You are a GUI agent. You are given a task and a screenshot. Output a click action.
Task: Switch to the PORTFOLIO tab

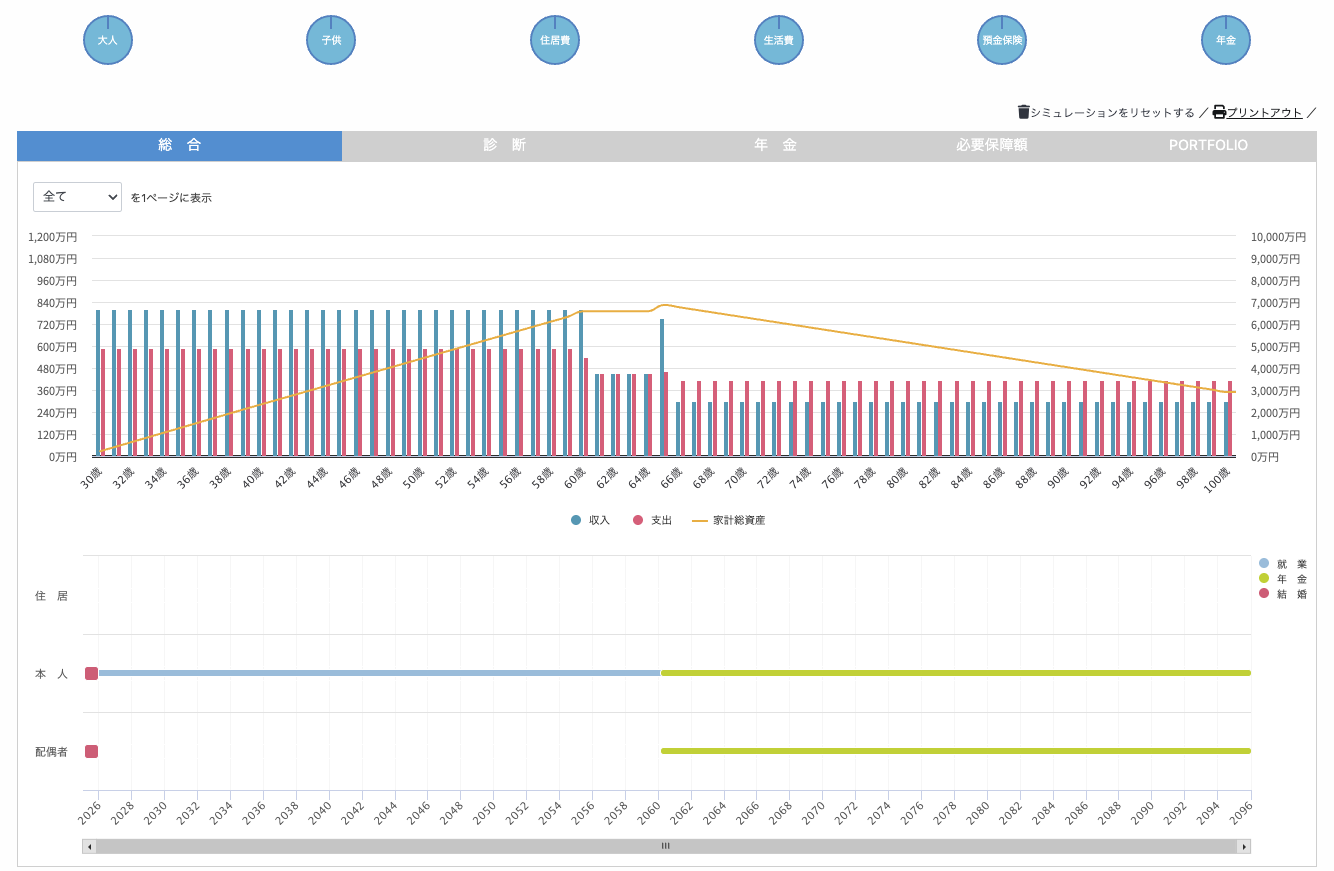pyautogui.click(x=1208, y=145)
